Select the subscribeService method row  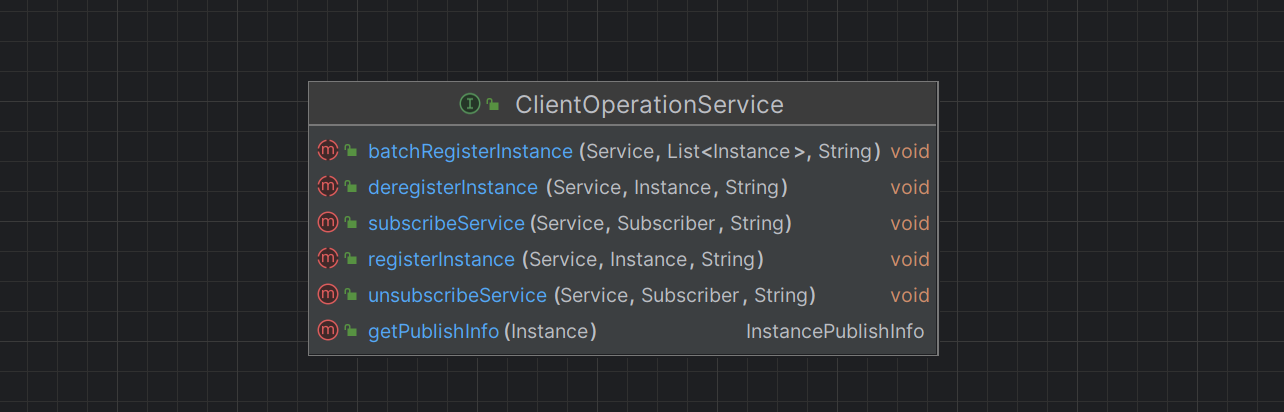click(x=623, y=223)
